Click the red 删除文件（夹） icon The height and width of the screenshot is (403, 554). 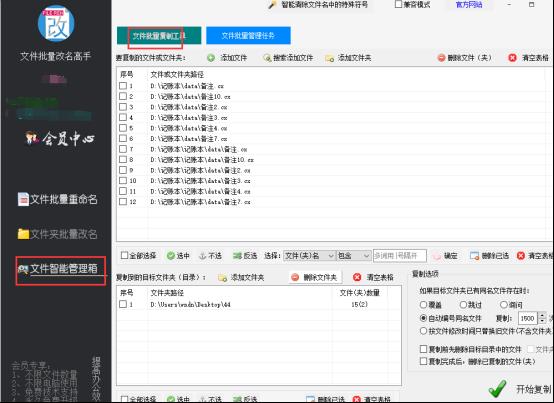click(x=441, y=58)
